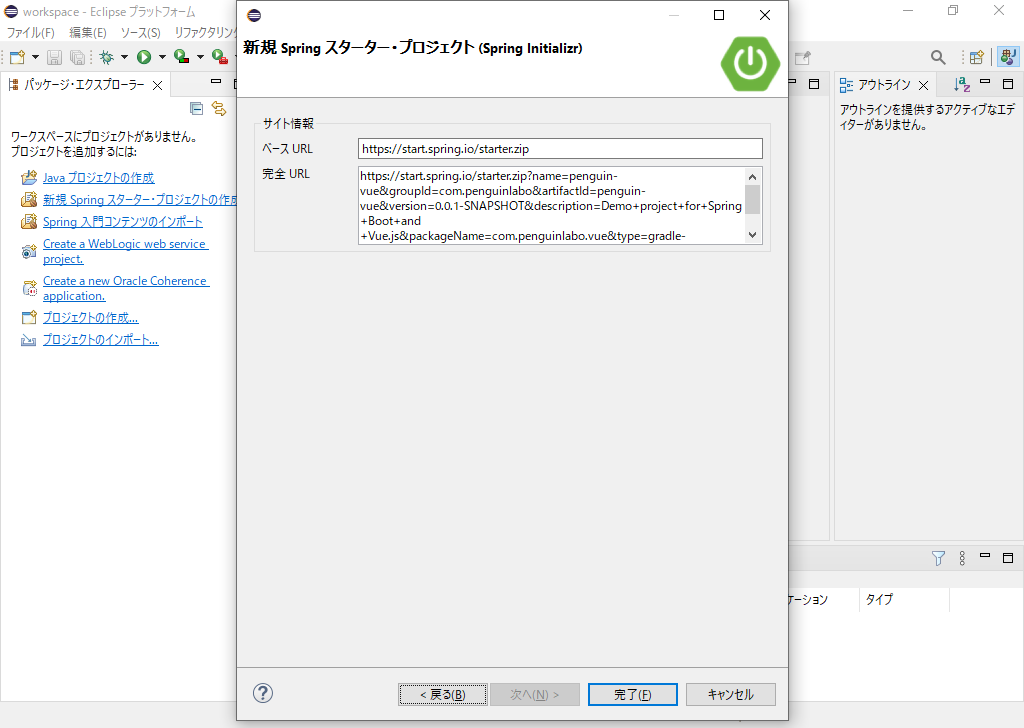Click Collapse All in Package Explorer
The width and height of the screenshot is (1024, 728).
pyautogui.click(x=197, y=108)
